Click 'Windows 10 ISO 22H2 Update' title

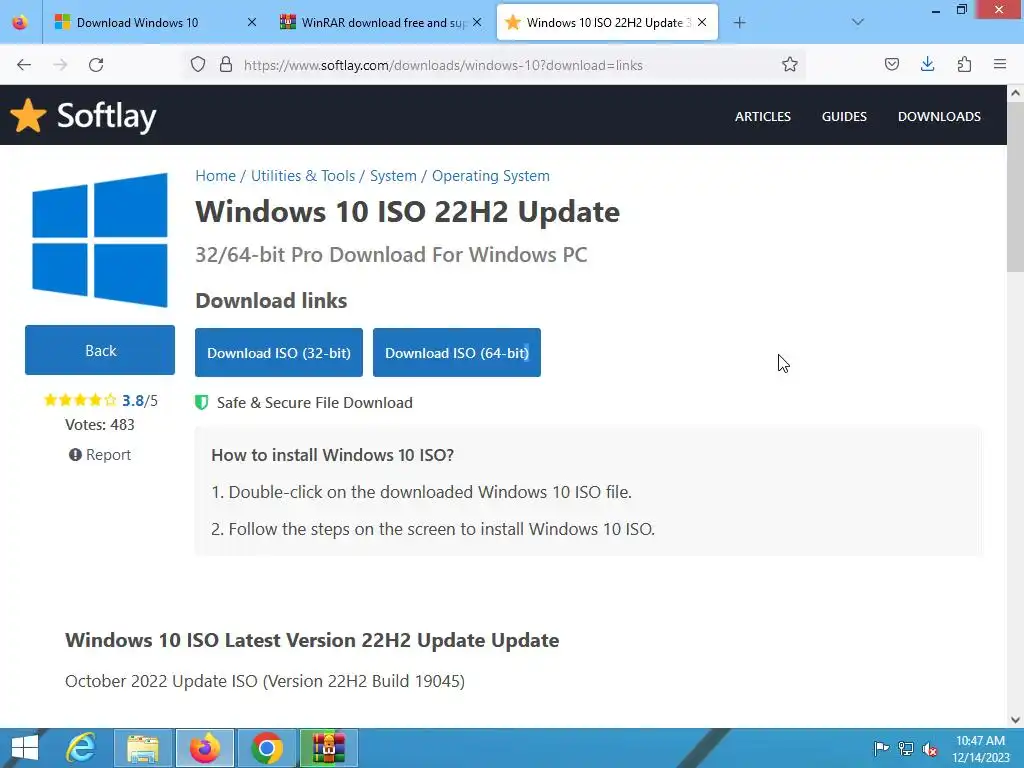[408, 212]
